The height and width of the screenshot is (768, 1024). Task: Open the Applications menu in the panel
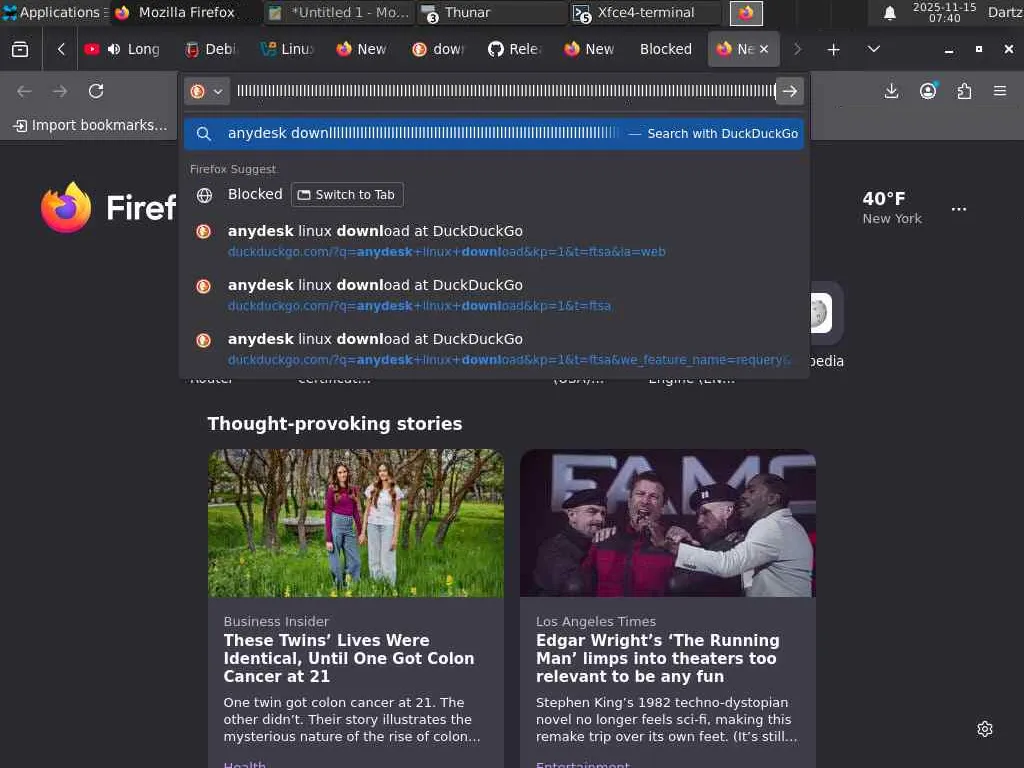coord(55,12)
